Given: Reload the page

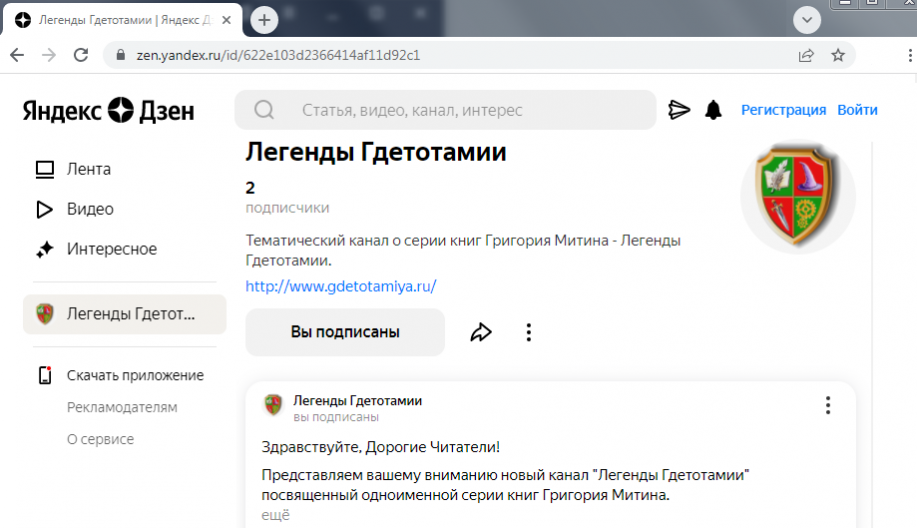Looking at the screenshot, I should [81, 55].
